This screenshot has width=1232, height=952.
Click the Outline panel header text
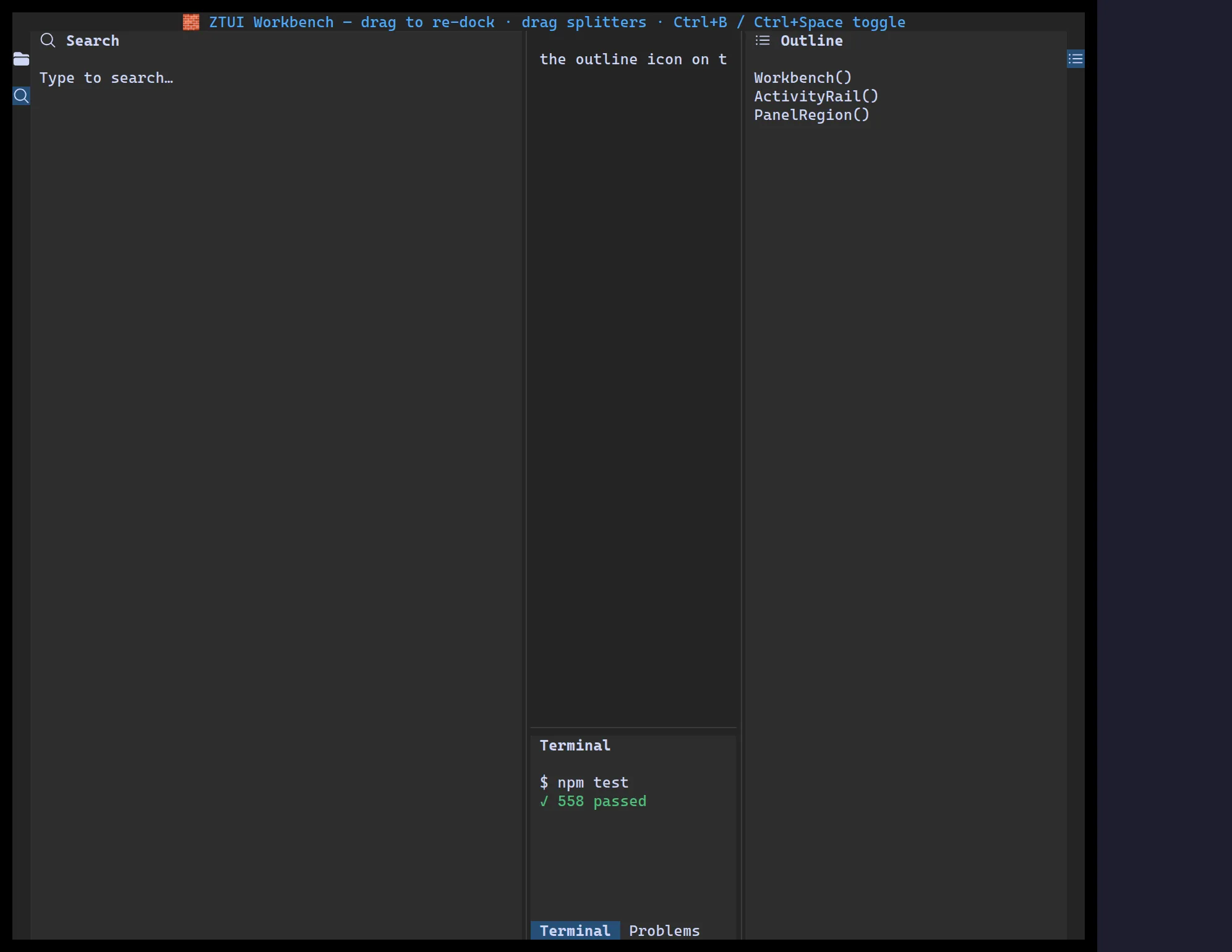(x=811, y=41)
